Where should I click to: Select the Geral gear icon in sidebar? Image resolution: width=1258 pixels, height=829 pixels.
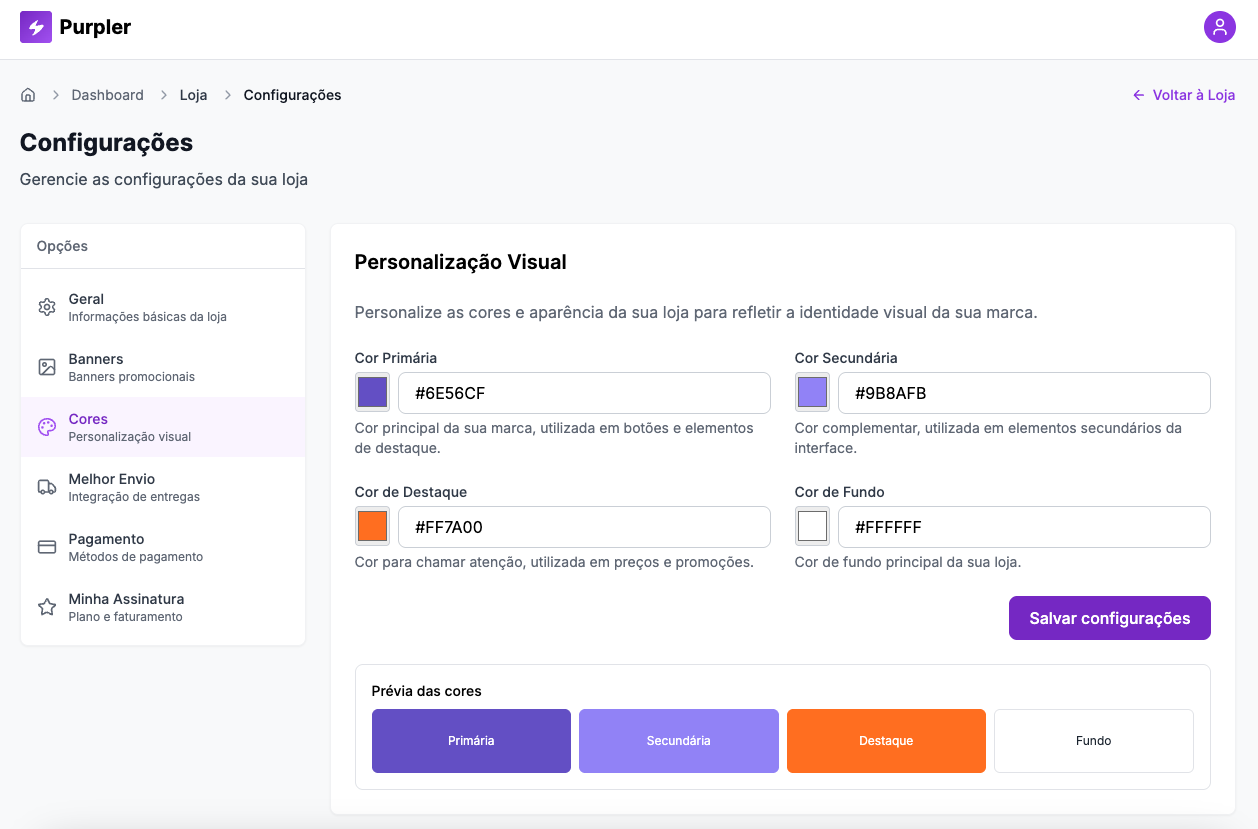[x=46, y=307]
